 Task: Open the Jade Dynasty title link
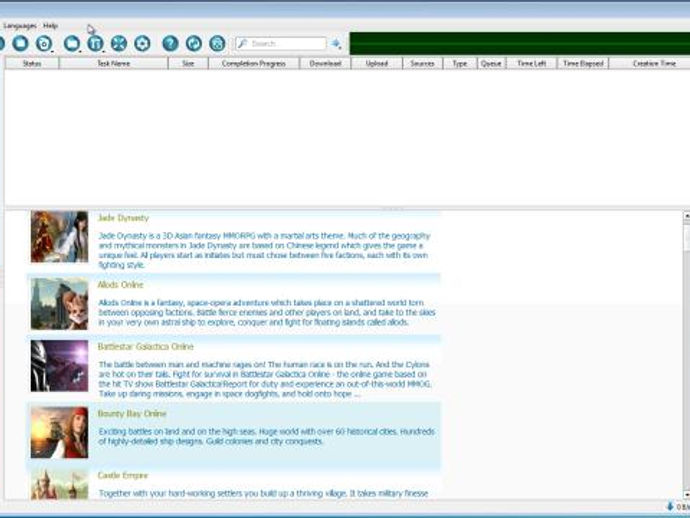click(123, 218)
